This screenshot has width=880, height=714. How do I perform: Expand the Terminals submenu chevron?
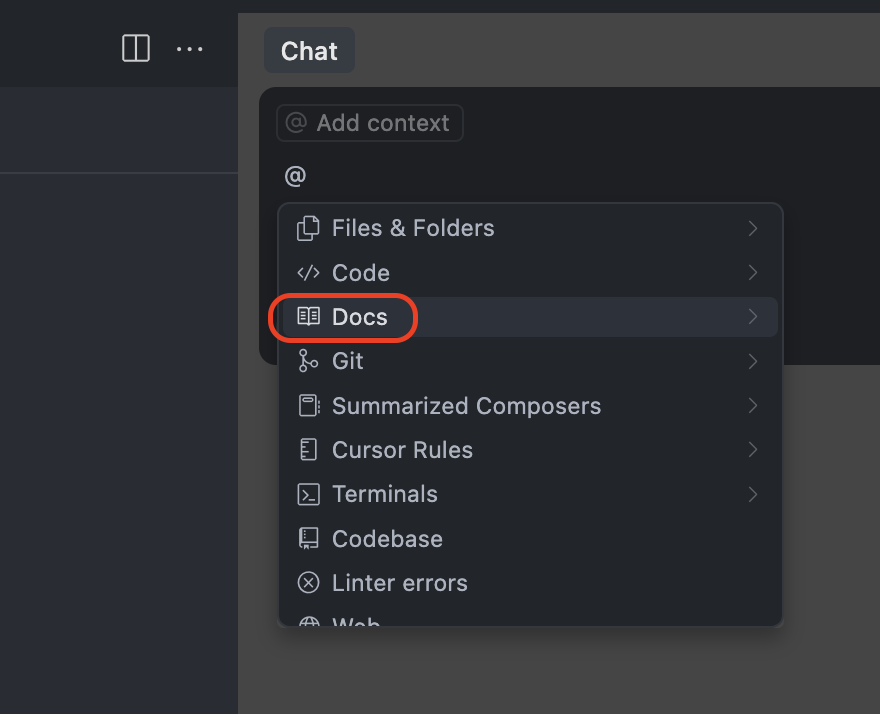[x=753, y=494]
